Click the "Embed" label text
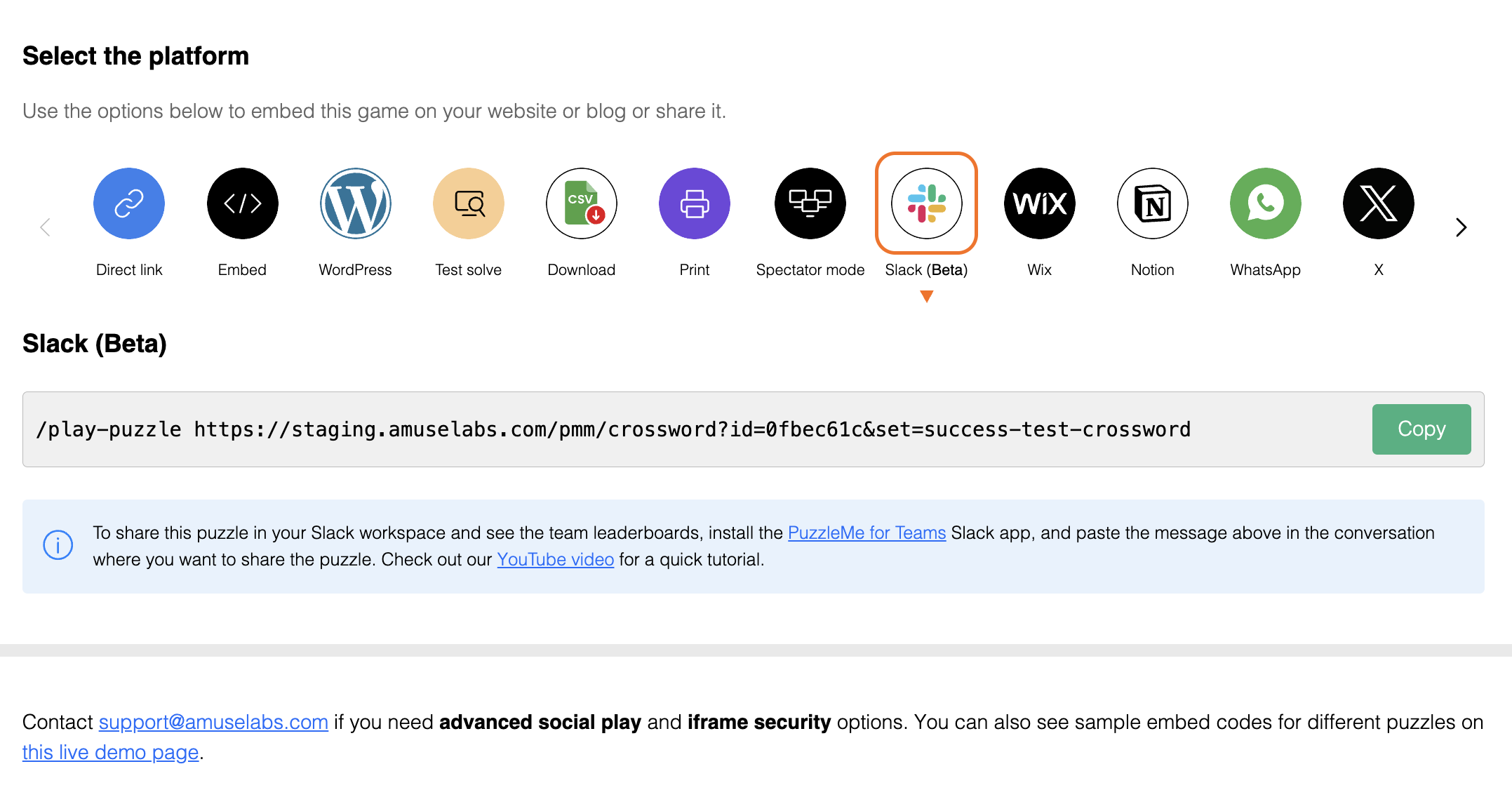 pos(242,270)
